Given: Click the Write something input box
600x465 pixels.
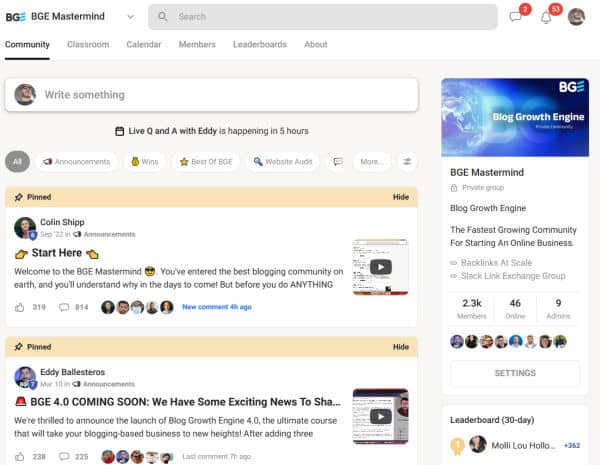Looking at the screenshot, I should pyautogui.click(x=212, y=95).
